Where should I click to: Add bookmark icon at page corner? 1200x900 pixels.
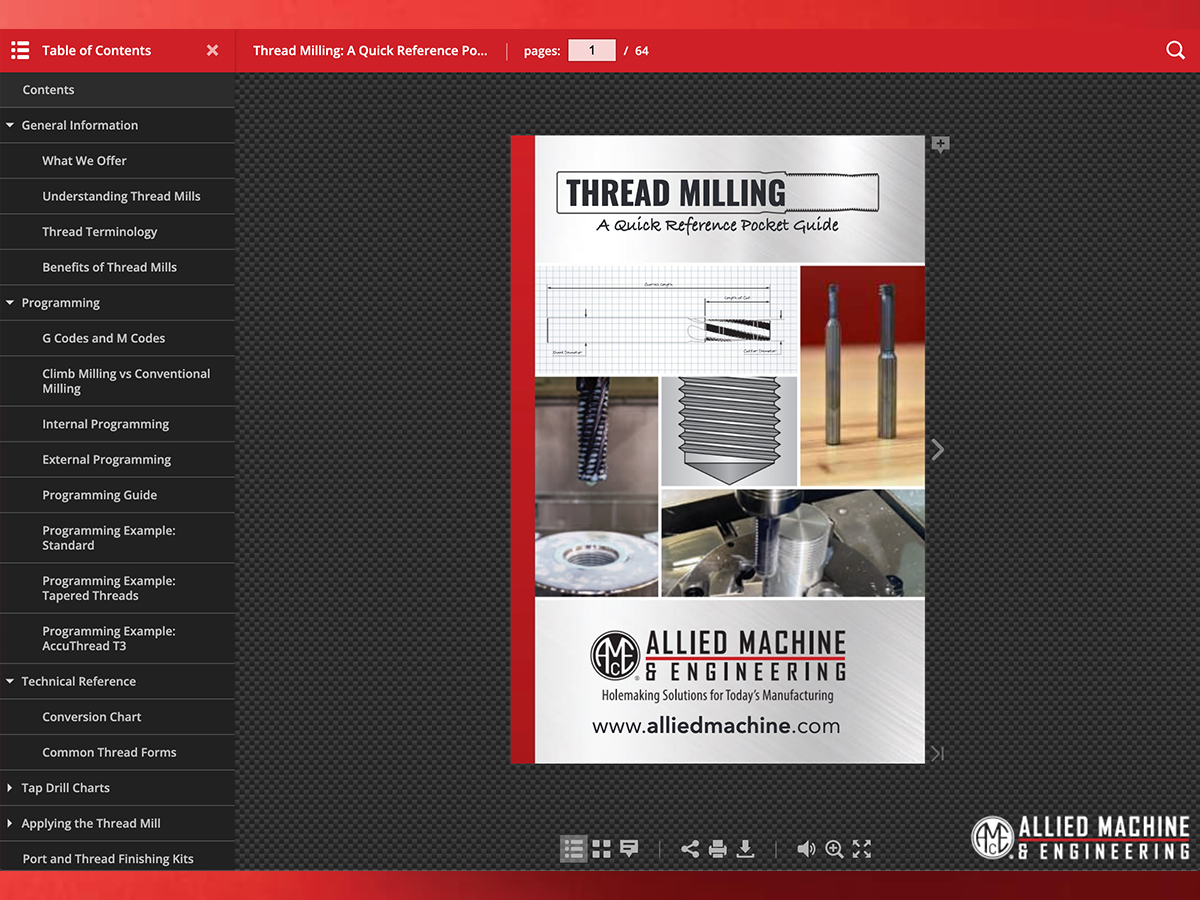[940, 145]
